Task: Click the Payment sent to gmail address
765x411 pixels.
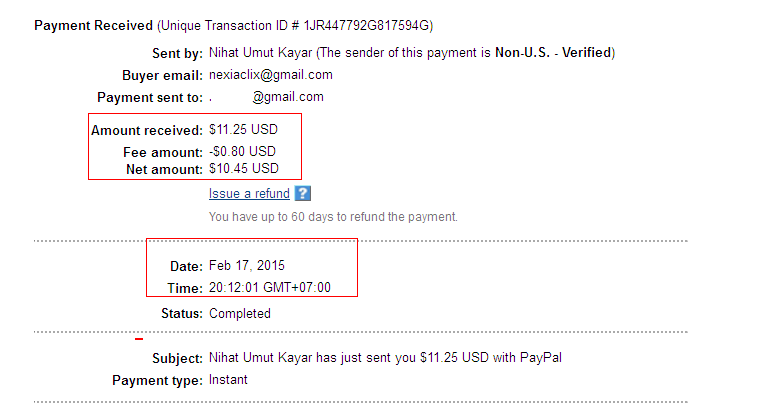Action: click(287, 97)
